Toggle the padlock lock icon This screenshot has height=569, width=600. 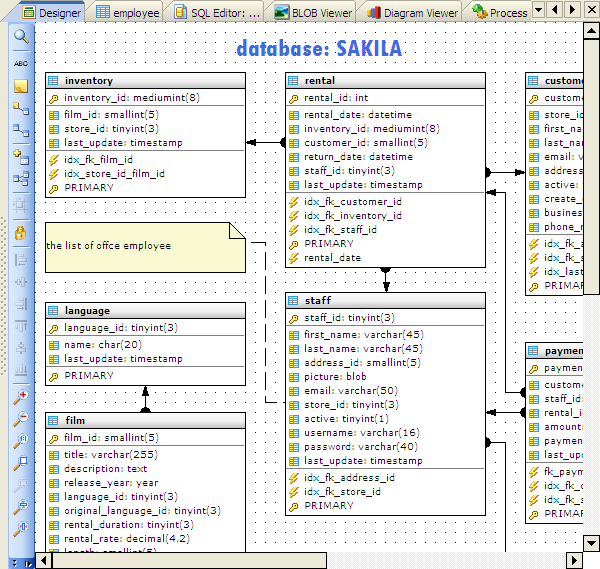(21, 233)
